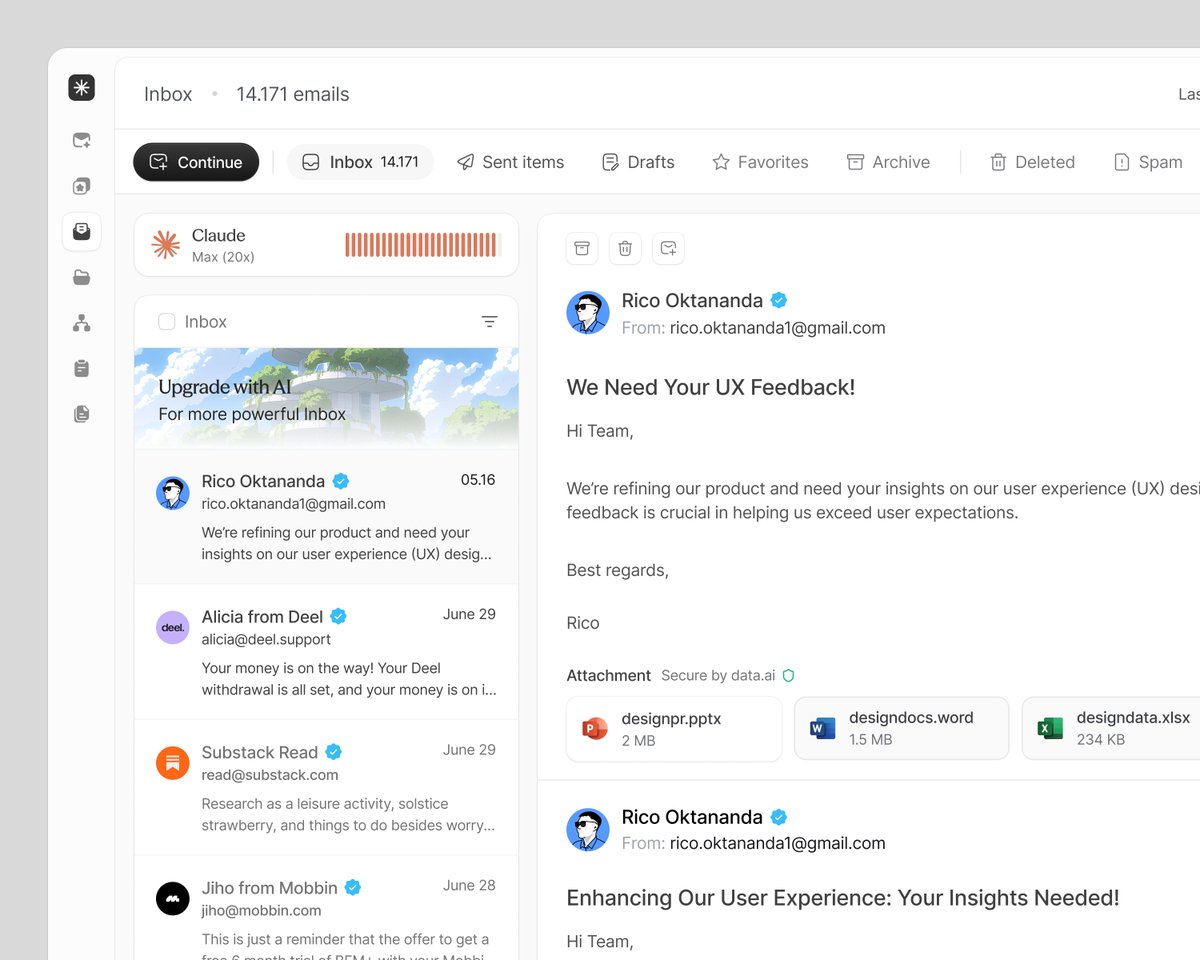Open the folder icon in sidebar
The width and height of the screenshot is (1200, 960).
[82, 277]
